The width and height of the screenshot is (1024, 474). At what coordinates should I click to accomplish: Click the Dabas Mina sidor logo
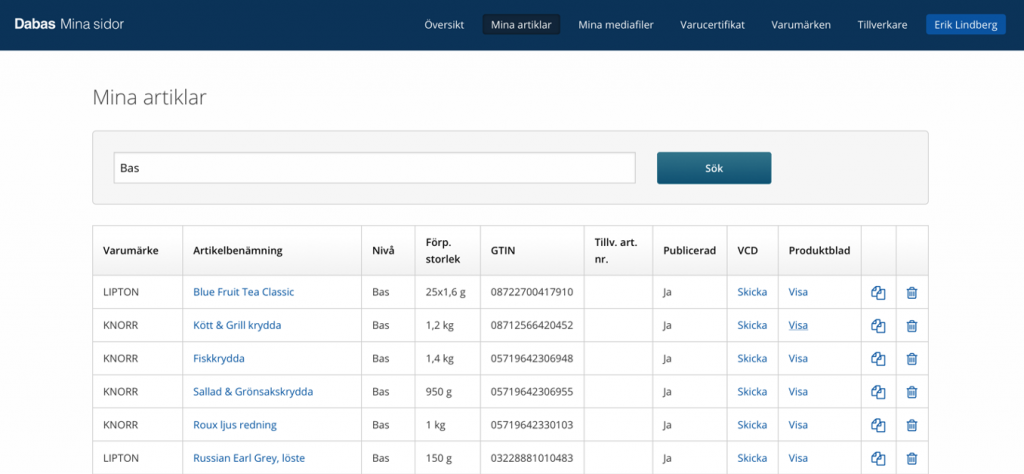pyautogui.click(x=69, y=25)
